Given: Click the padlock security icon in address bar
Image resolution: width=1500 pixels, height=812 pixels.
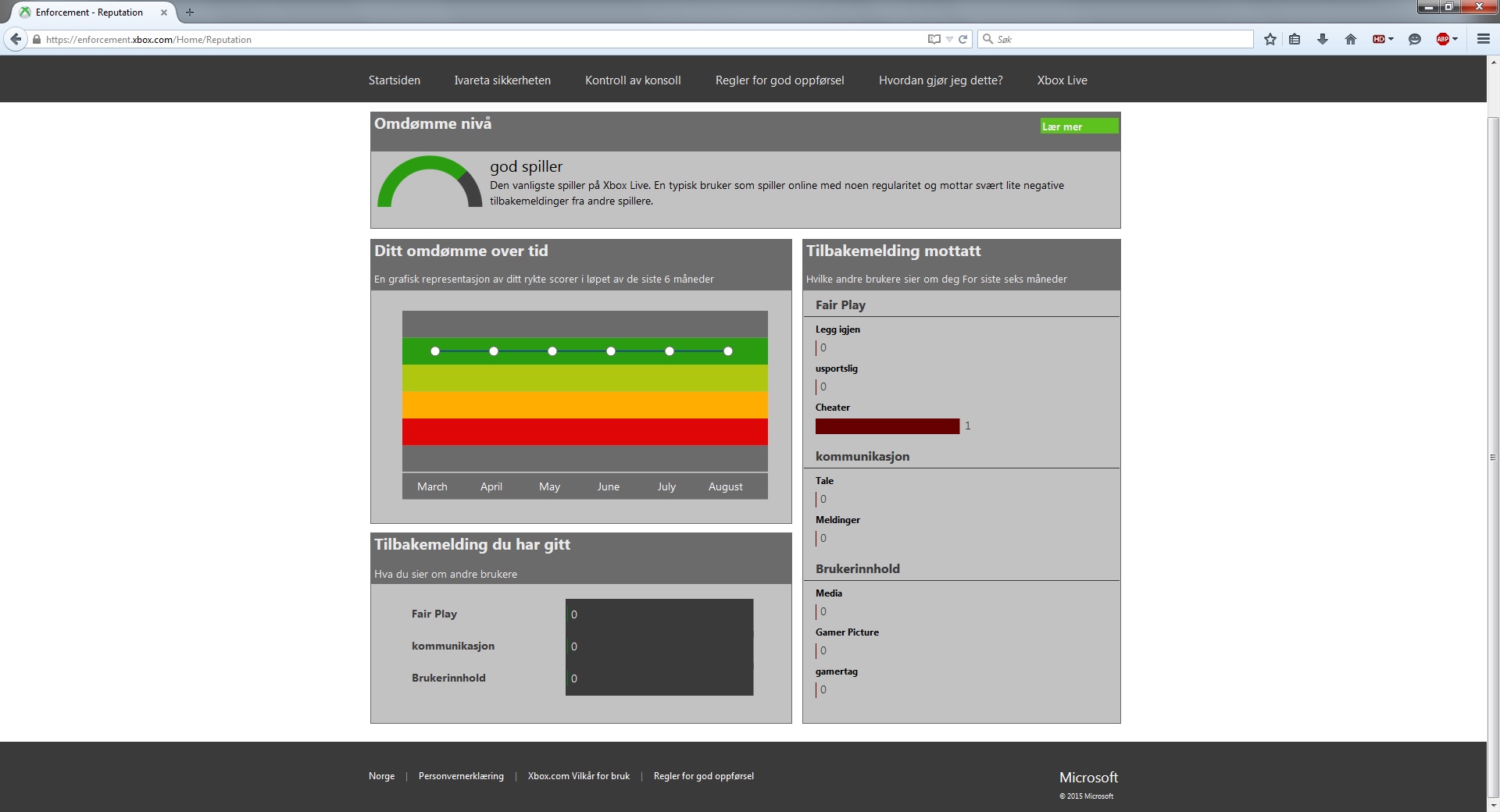Looking at the screenshot, I should coord(37,39).
